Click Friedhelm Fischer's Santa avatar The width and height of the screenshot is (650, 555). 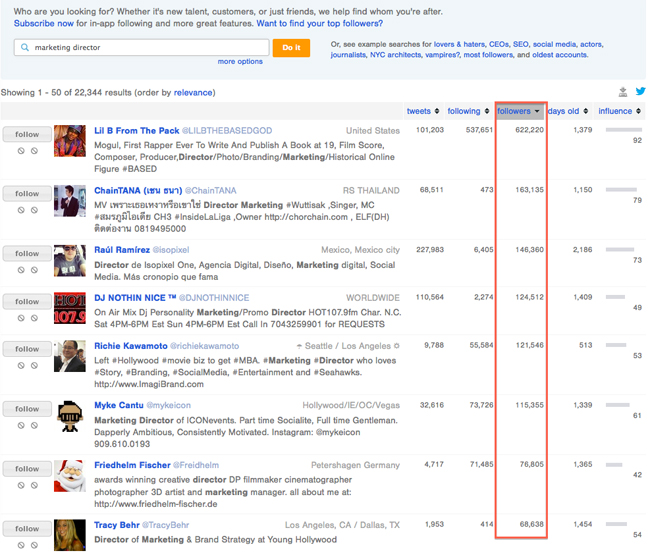pyautogui.click(x=70, y=476)
